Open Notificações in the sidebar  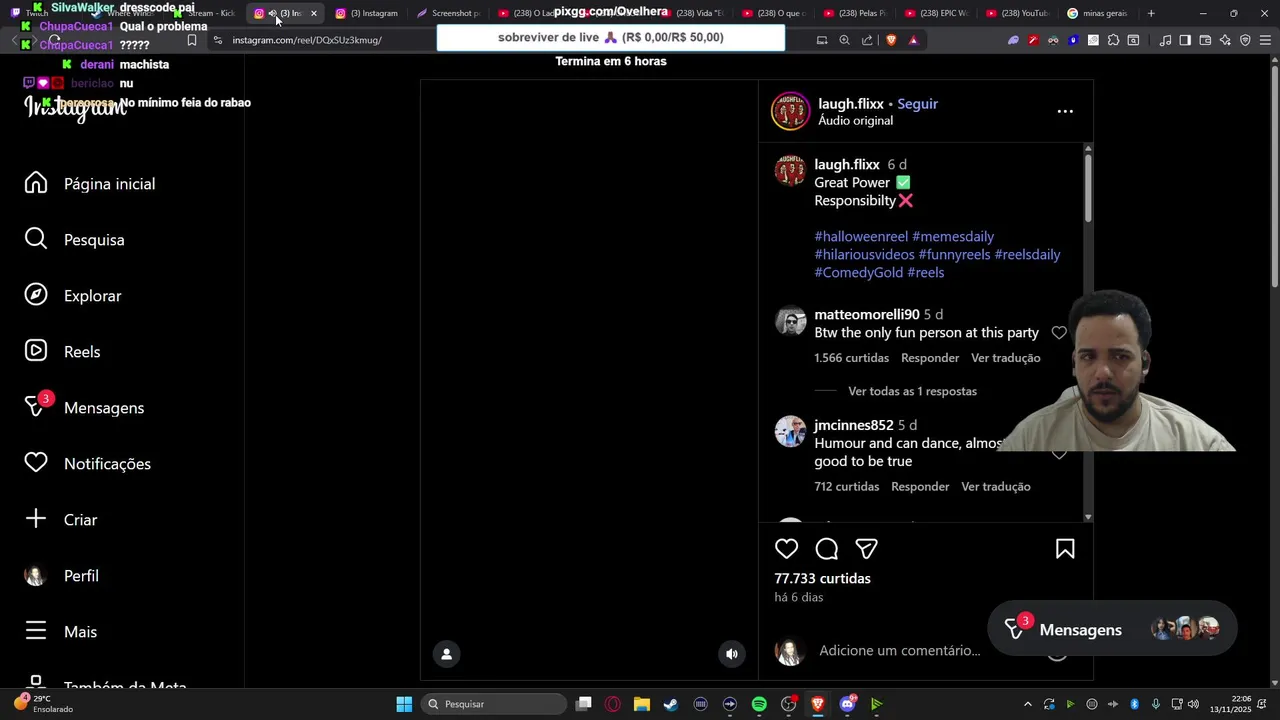pyautogui.click(x=107, y=464)
